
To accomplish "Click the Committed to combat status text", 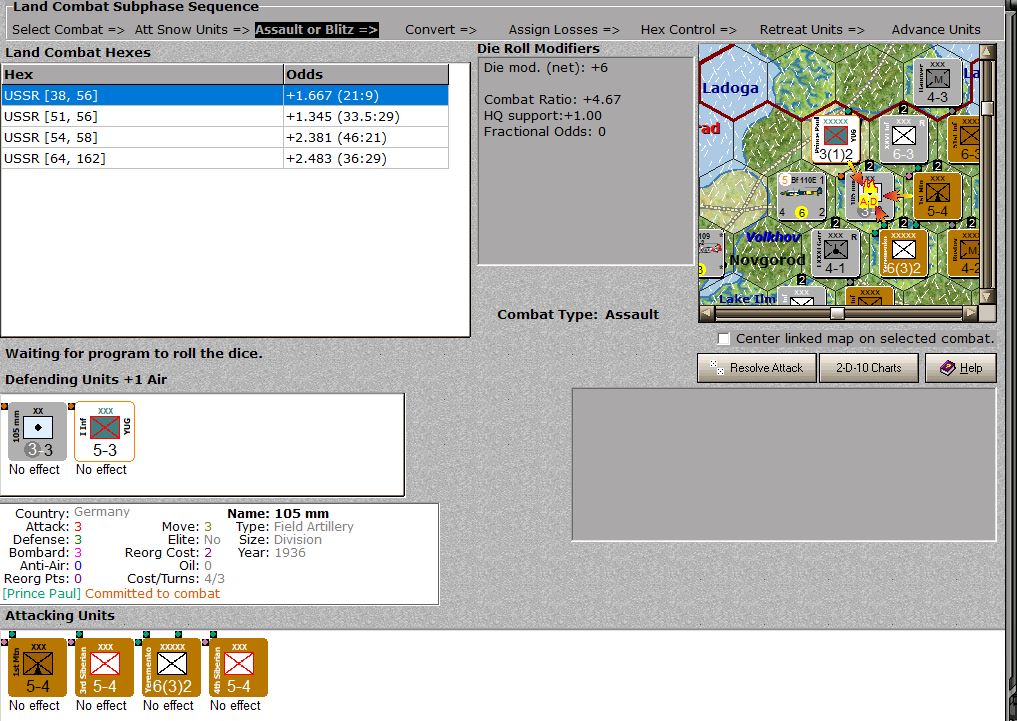I will (152, 594).
